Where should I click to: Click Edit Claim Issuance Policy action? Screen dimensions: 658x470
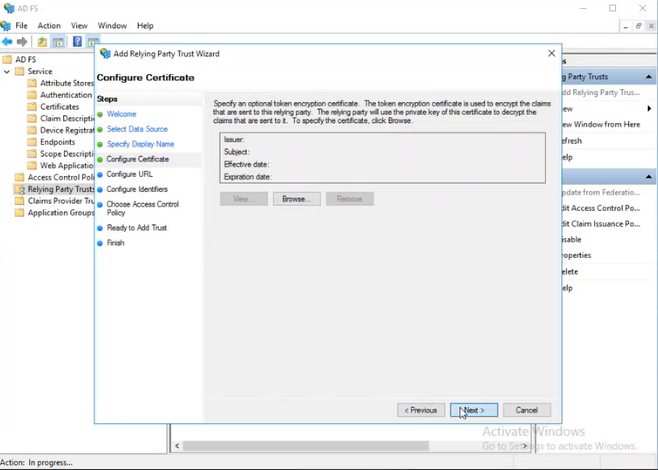pos(601,224)
